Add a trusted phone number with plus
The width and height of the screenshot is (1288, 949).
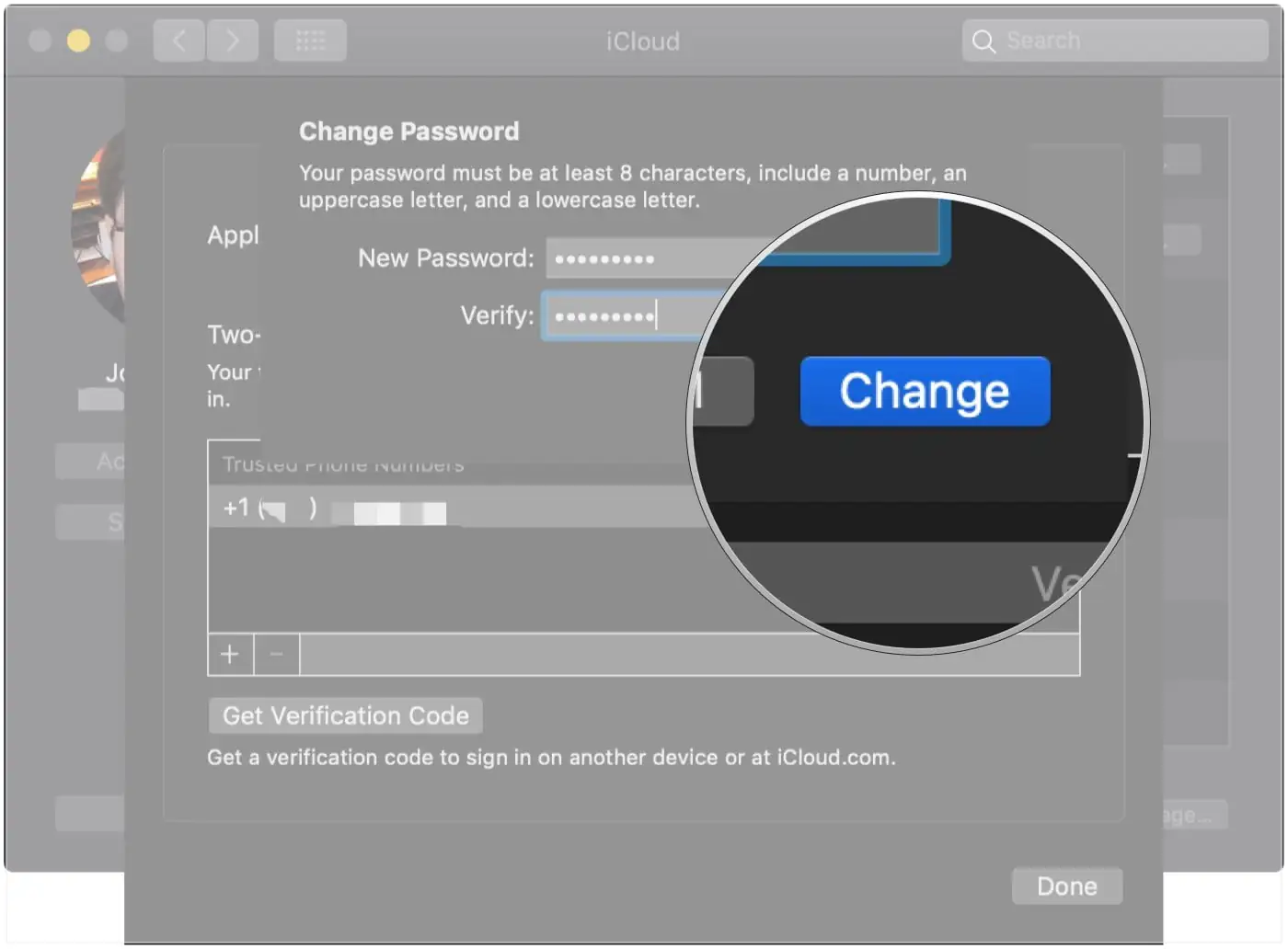click(230, 655)
